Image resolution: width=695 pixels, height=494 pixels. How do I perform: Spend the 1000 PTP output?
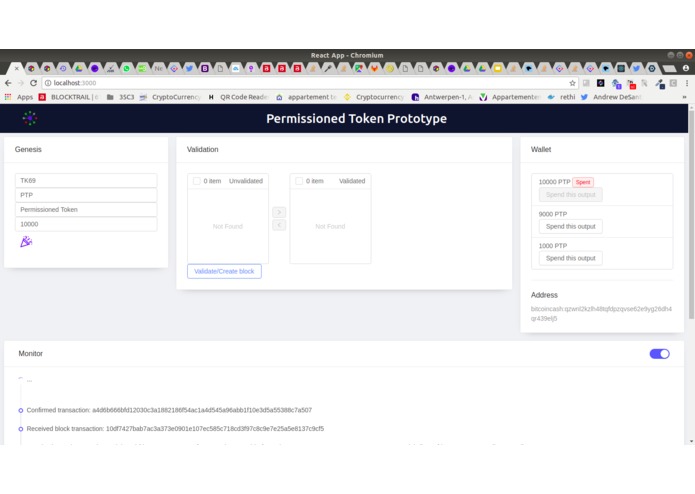[x=570, y=258]
